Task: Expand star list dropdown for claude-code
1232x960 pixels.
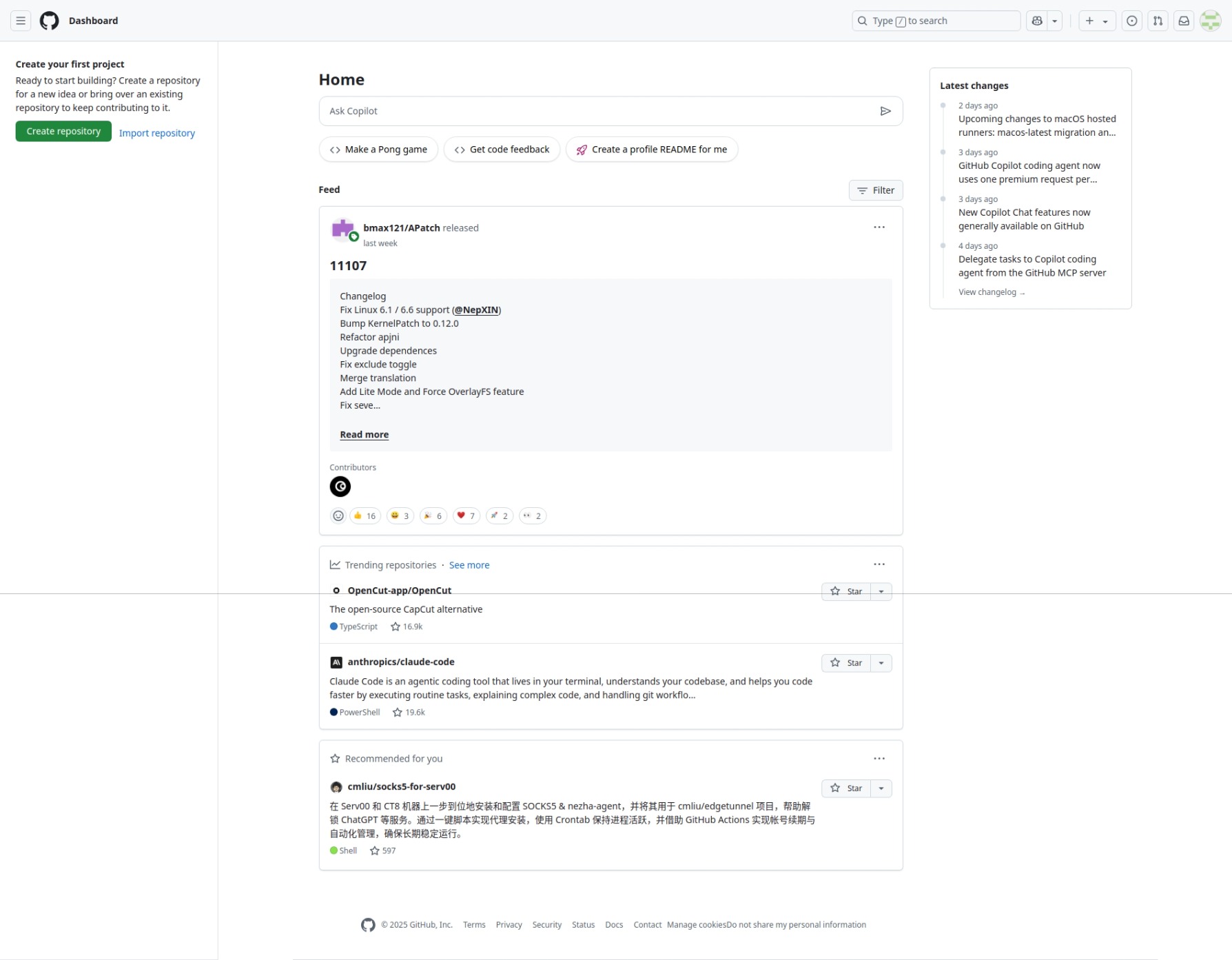Action: [x=881, y=663]
